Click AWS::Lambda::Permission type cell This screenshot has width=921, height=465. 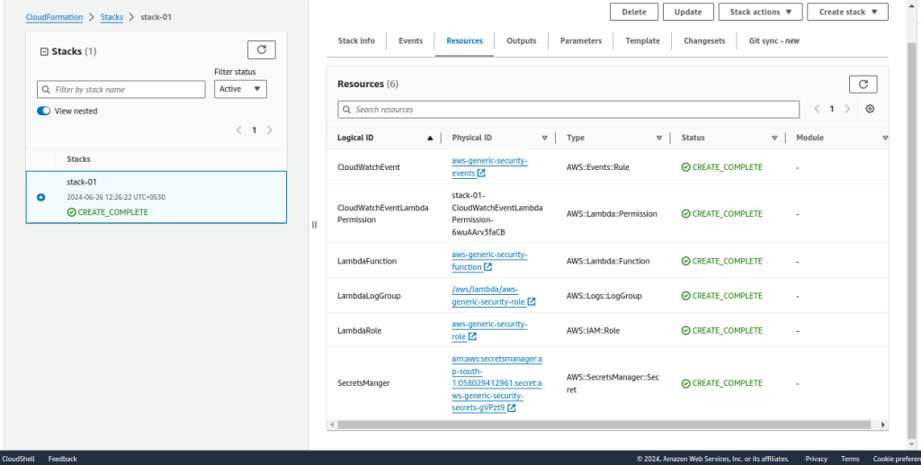coord(611,214)
